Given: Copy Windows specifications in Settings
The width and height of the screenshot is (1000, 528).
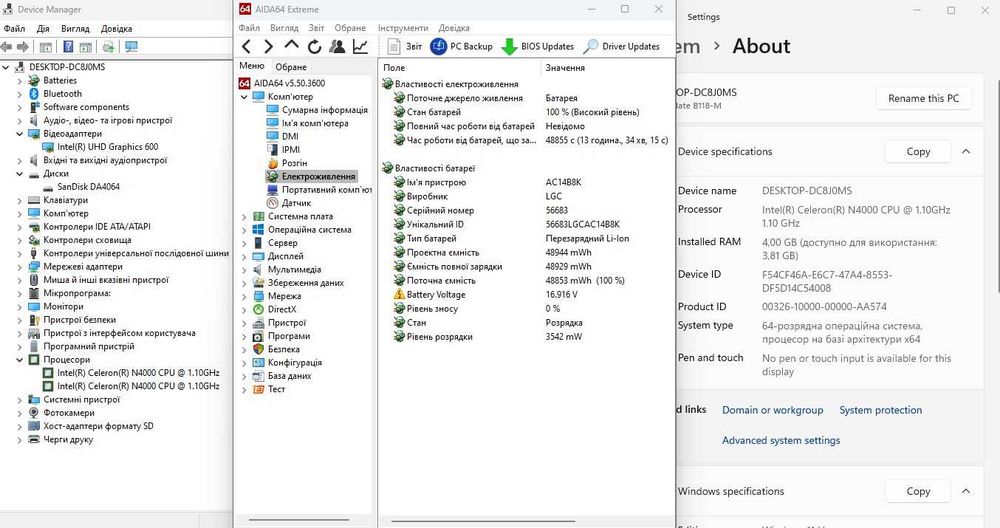Looking at the screenshot, I should pyautogui.click(x=918, y=491).
